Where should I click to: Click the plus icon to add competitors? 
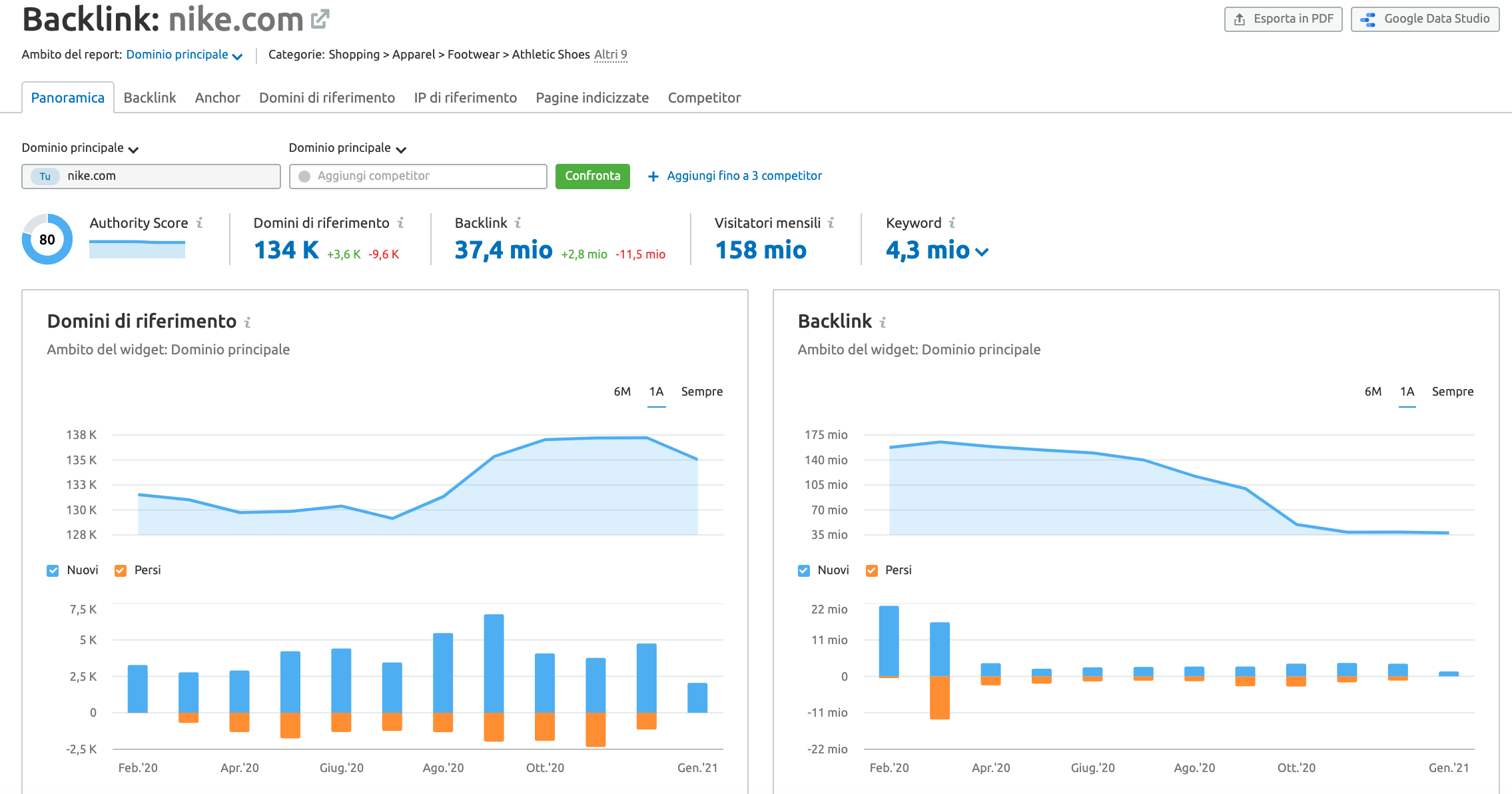click(653, 176)
